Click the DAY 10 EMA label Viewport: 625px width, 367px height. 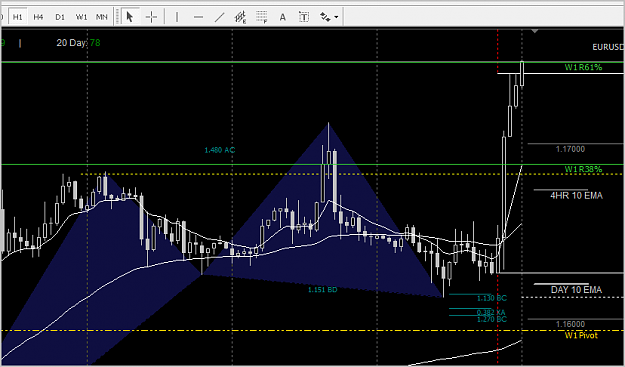pyautogui.click(x=576, y=290)
